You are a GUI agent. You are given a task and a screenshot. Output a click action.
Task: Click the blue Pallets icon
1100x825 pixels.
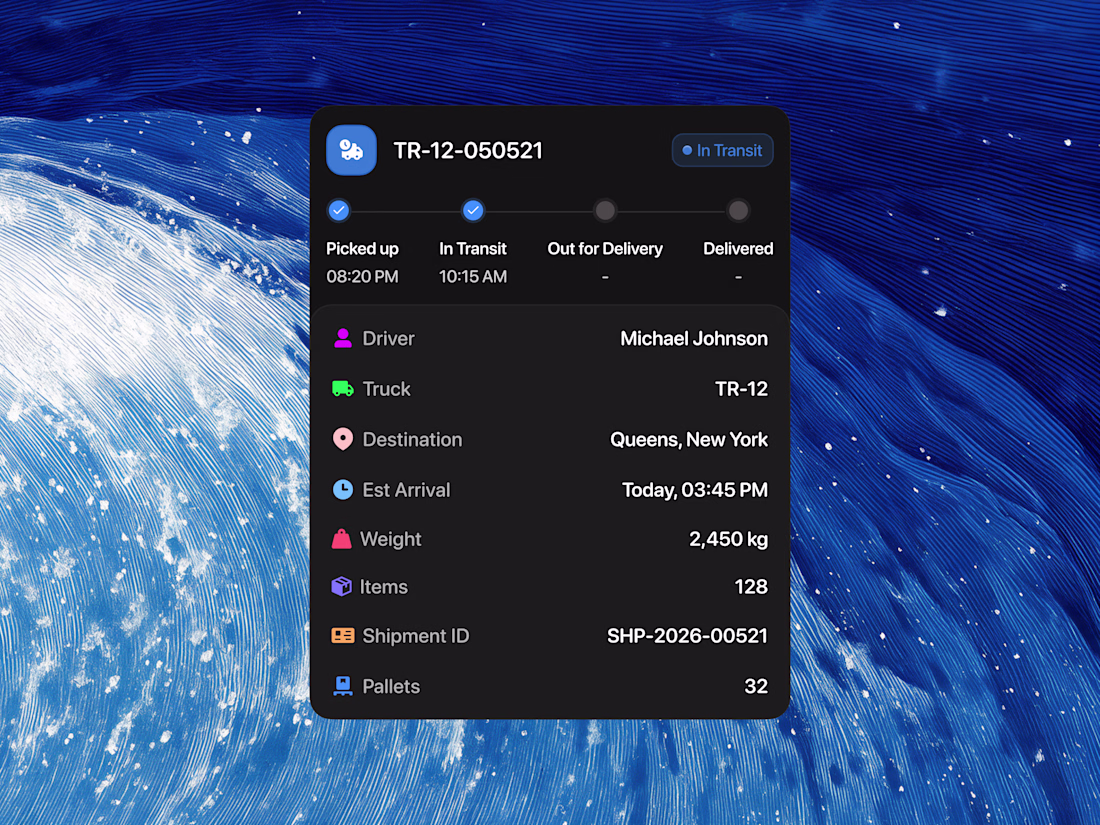click(x=342, y=686)
